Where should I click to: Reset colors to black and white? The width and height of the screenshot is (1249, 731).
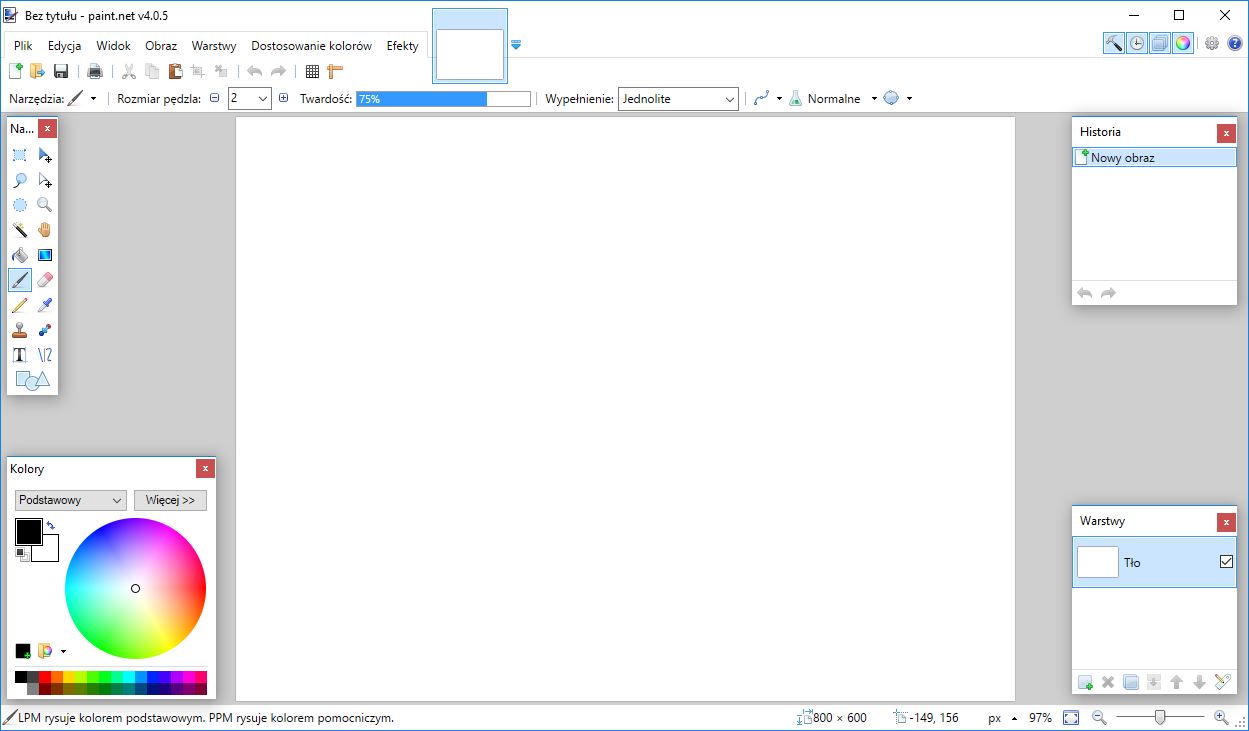point(21,554)
